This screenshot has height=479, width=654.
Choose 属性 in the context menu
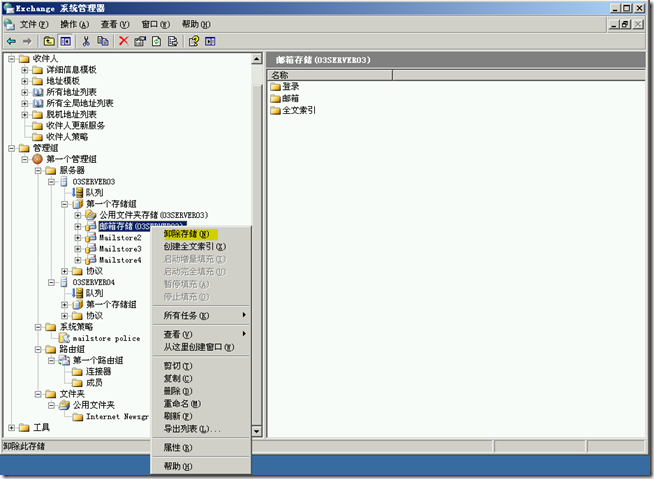[x=201, y=447]
